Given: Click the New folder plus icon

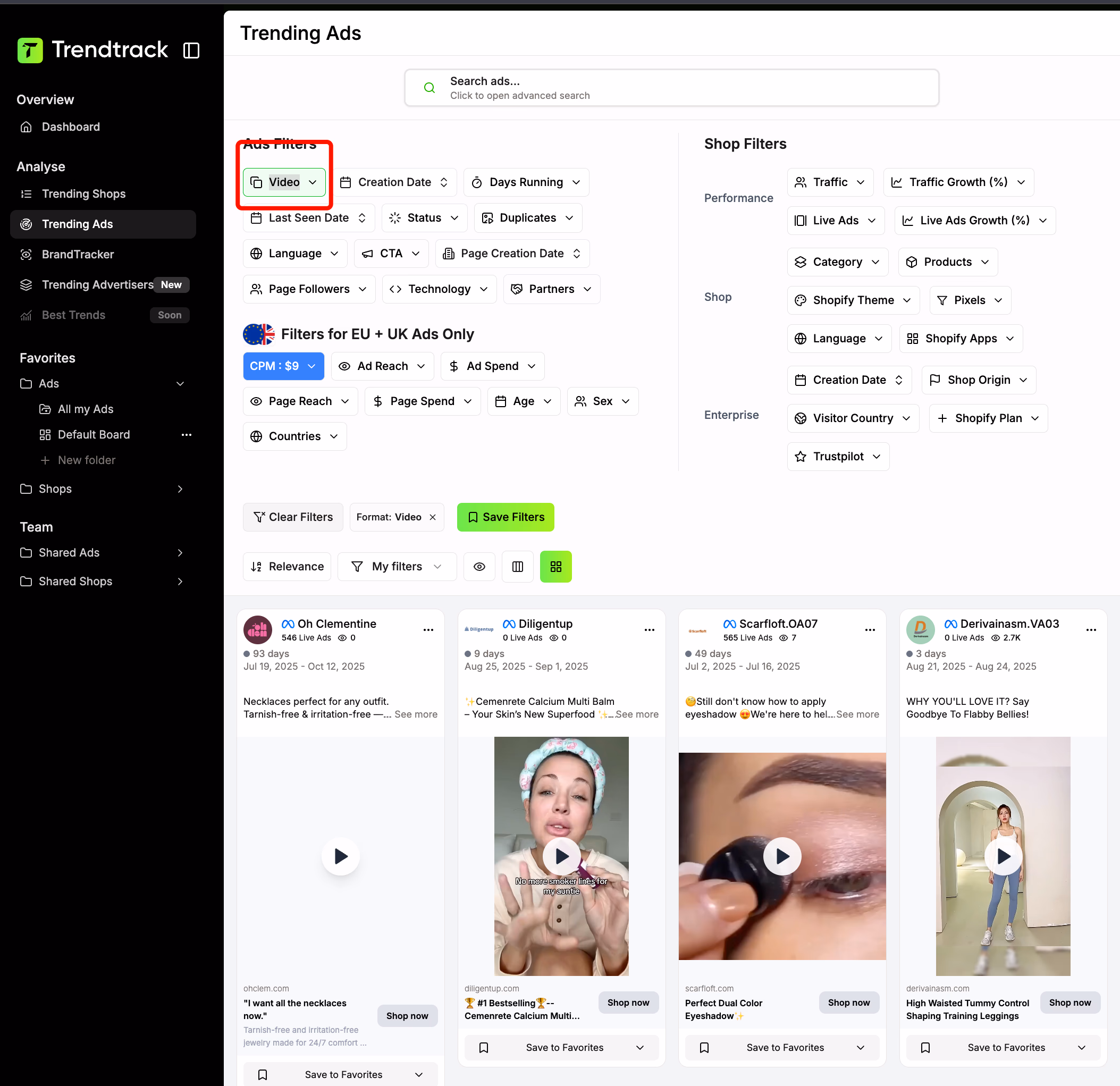Looking at the screenshot, I should [x=45, y=460].
